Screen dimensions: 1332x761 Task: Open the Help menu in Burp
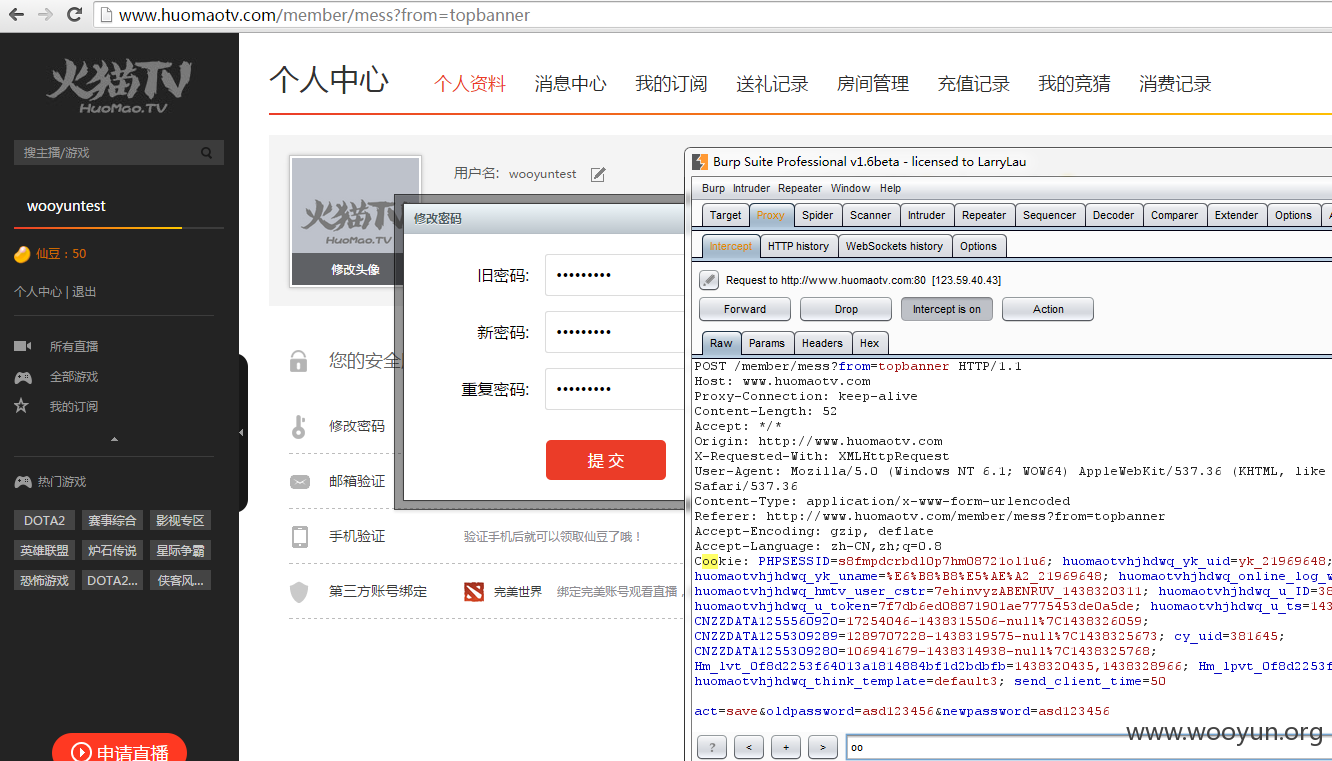(890, 188)
